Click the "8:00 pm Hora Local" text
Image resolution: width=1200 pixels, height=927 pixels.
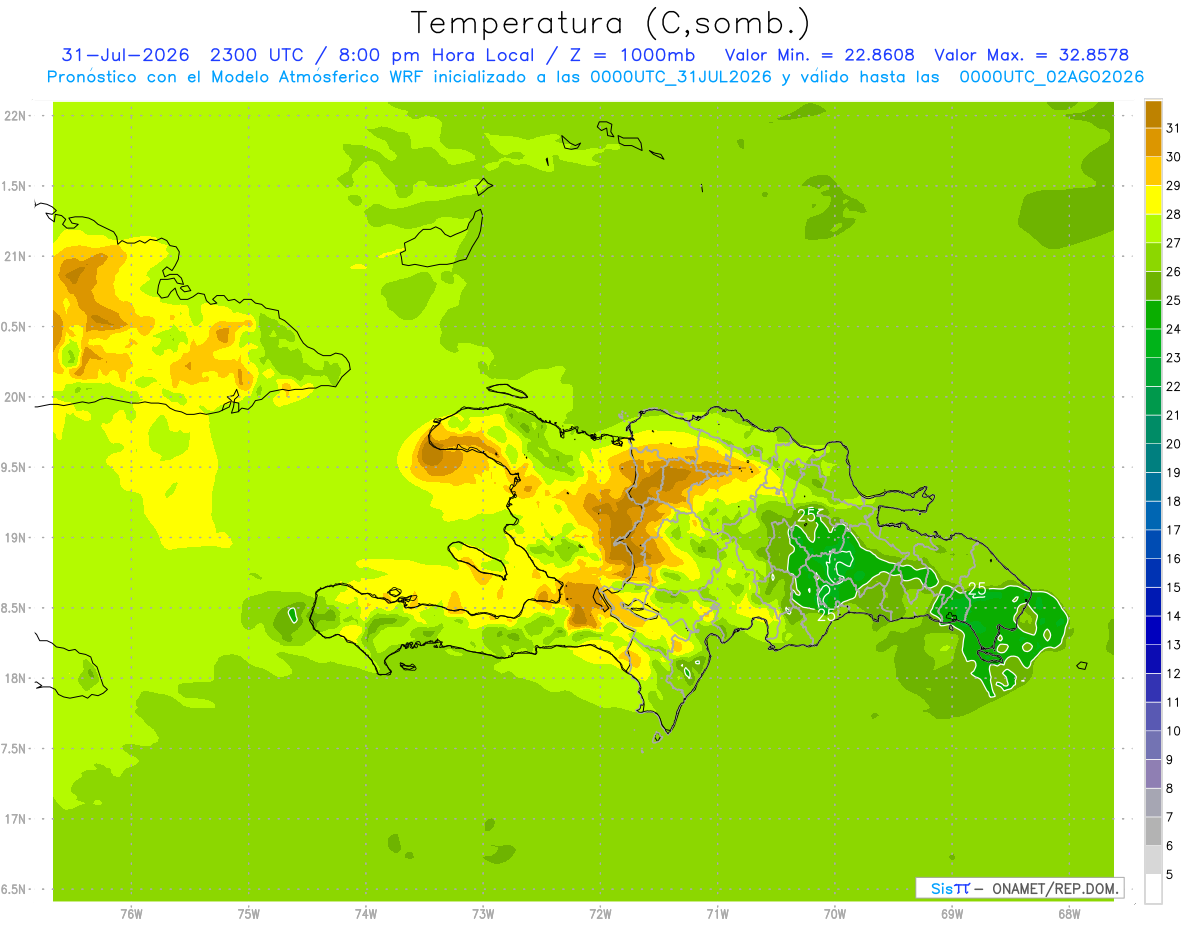pyautogui.click(x=435, y=55)
